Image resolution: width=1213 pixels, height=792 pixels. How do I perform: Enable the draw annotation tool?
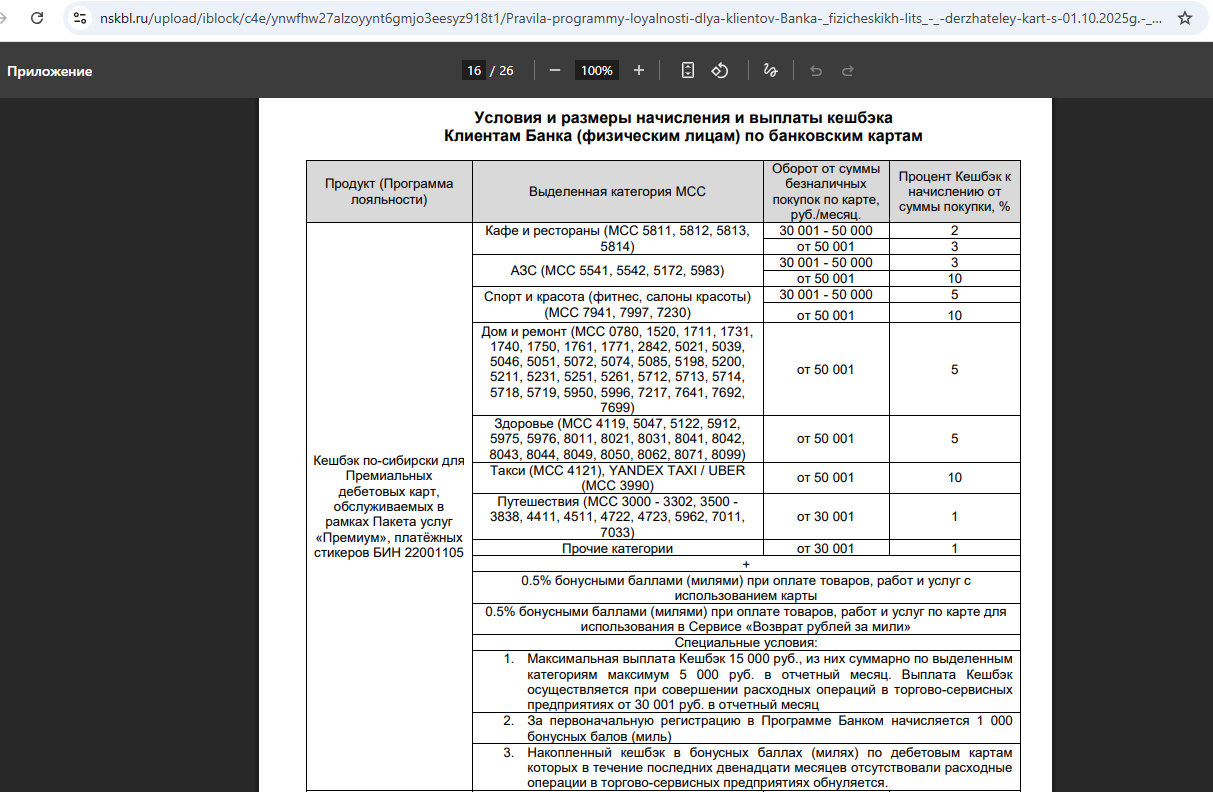pyautogui.click(x=770, y=70)
